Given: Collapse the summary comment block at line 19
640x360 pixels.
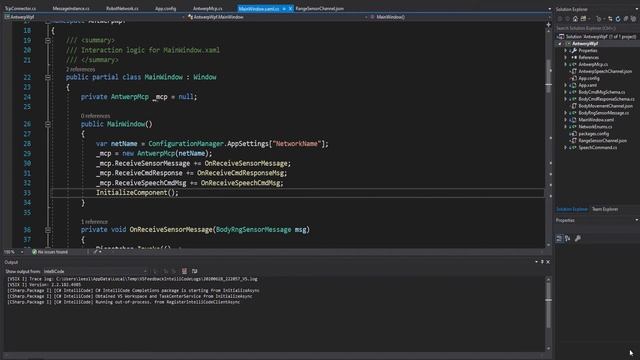Looking at the screenshot, I should (x=48, y=40).
